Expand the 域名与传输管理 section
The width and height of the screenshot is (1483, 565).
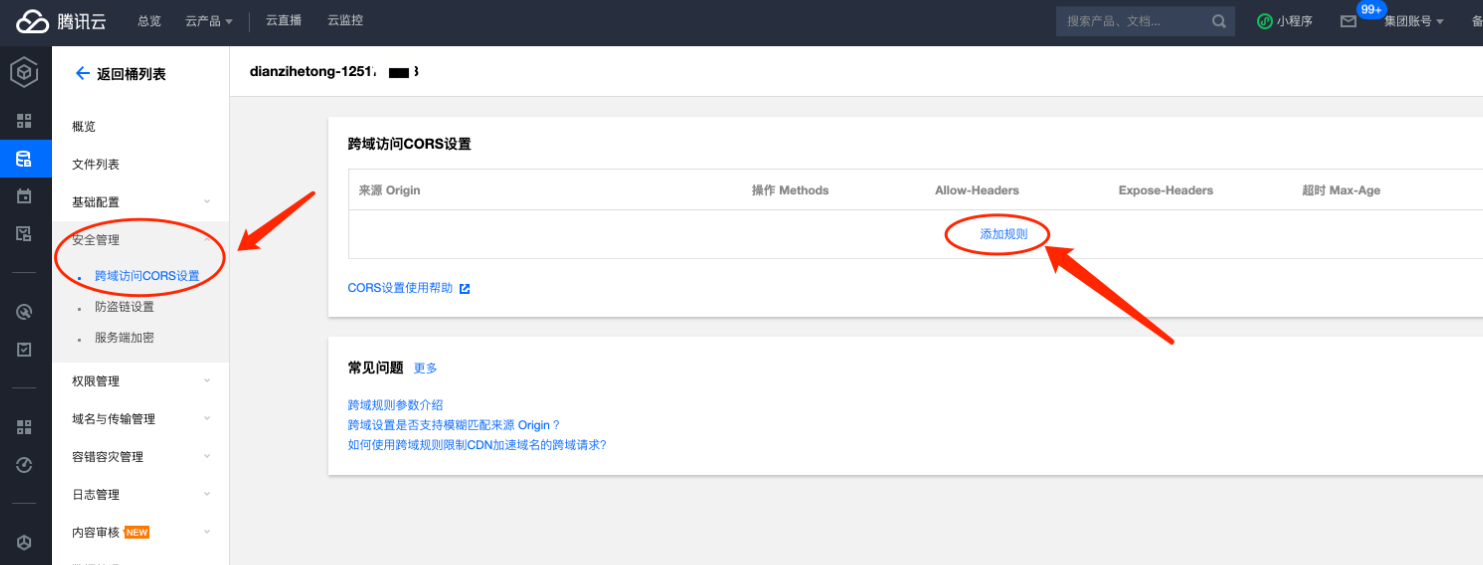[x=140, y=419]
